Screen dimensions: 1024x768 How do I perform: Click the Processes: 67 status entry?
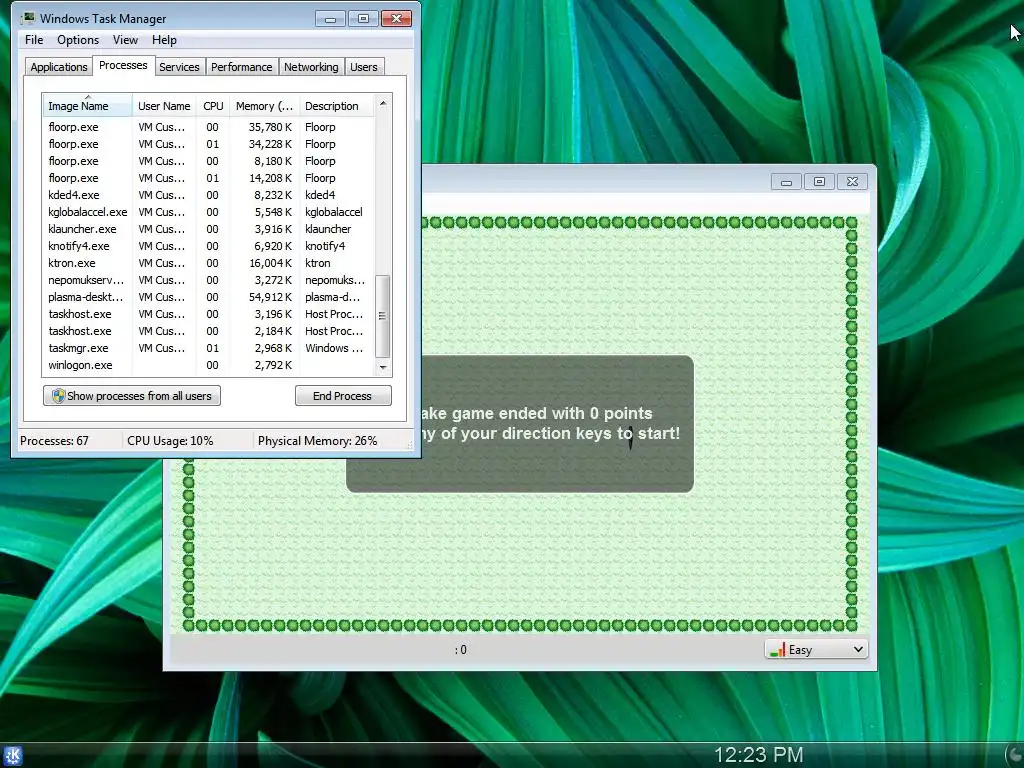(54, 441)
